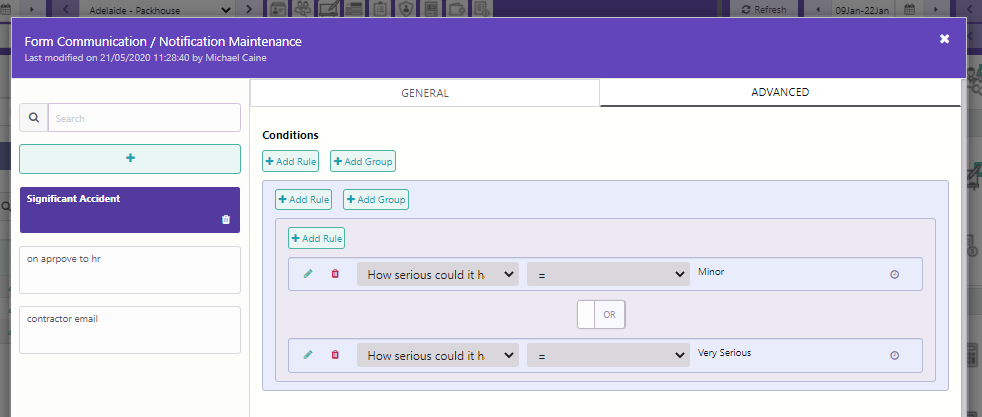Image resolution: width=982 pixels, height=417 pixels.
Task: Open the calendar picker beside the date range
Action: (x=909, y=9)
